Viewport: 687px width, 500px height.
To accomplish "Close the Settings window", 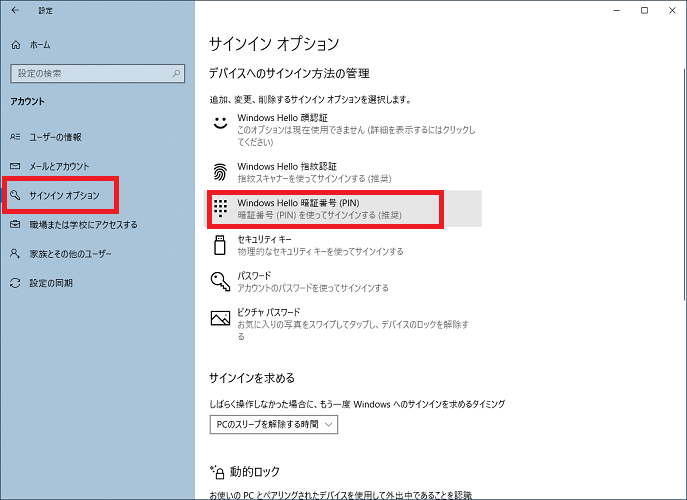I will [x=672, y=11].
